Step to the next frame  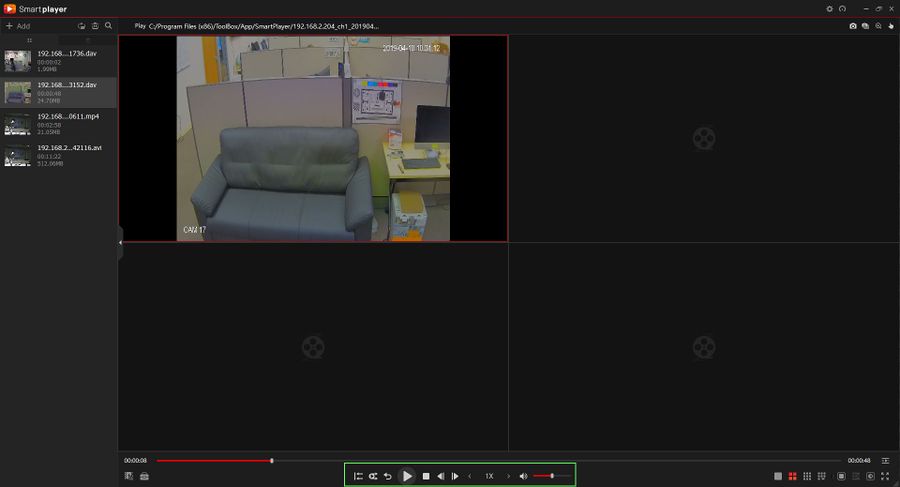[455, 476]
